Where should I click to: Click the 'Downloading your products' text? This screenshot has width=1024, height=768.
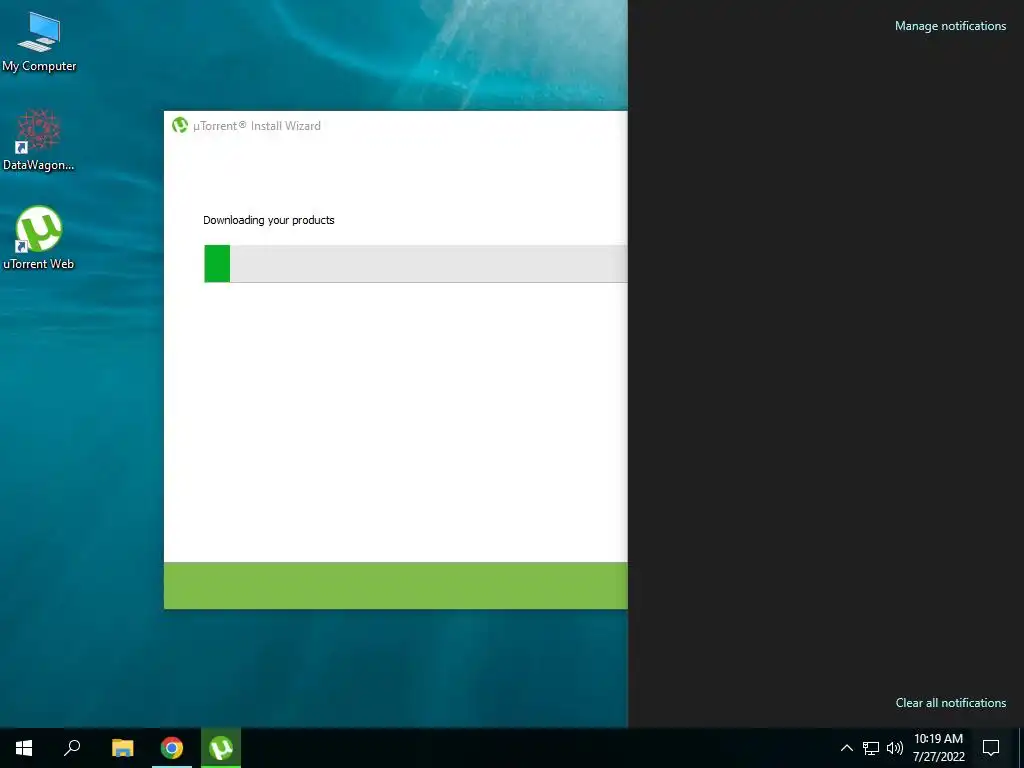click(268, 220)
